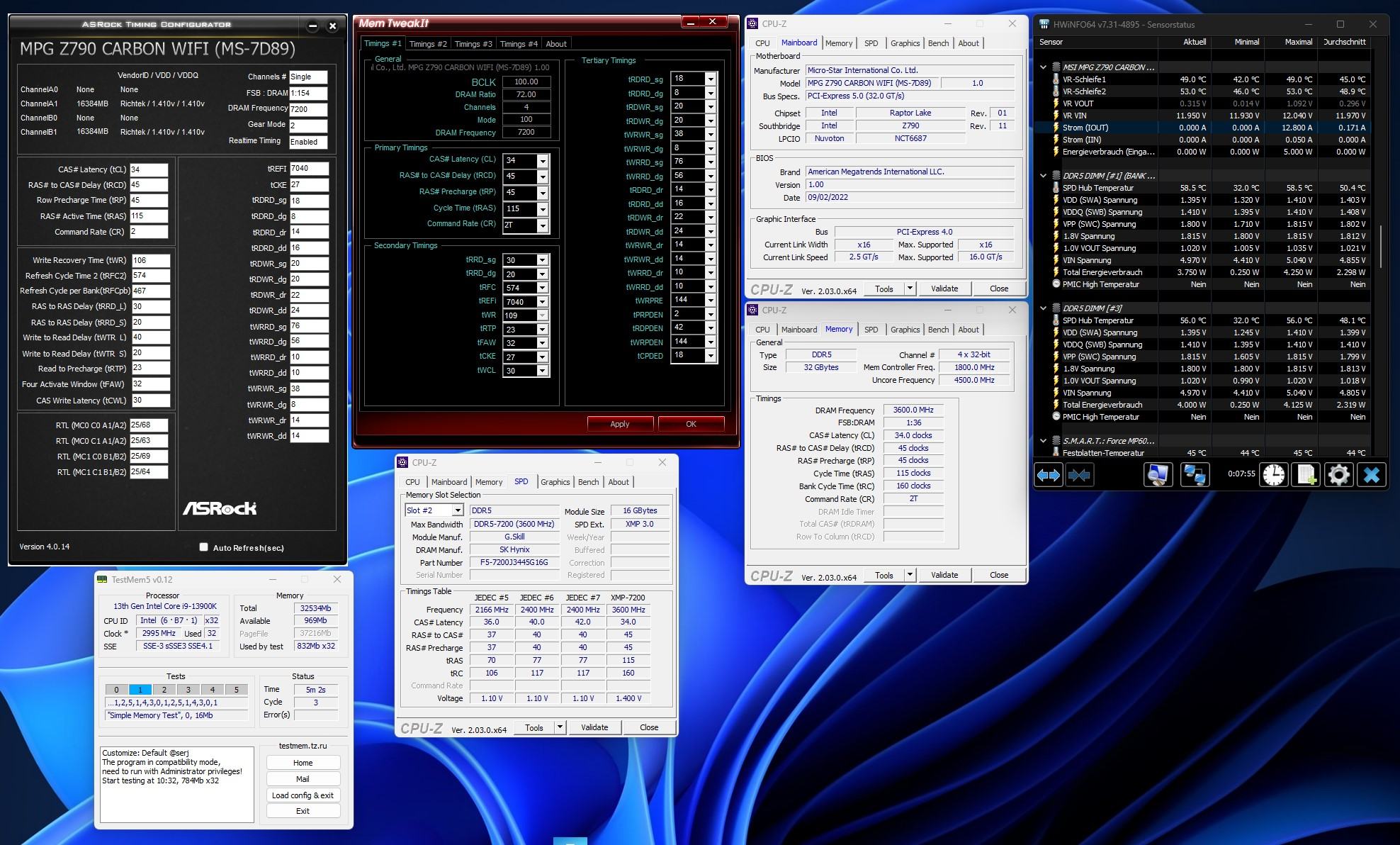Click tREFI value field in ASRock Configurator
The height and width of the screenshot is (845, 1400).
[309, 169]
